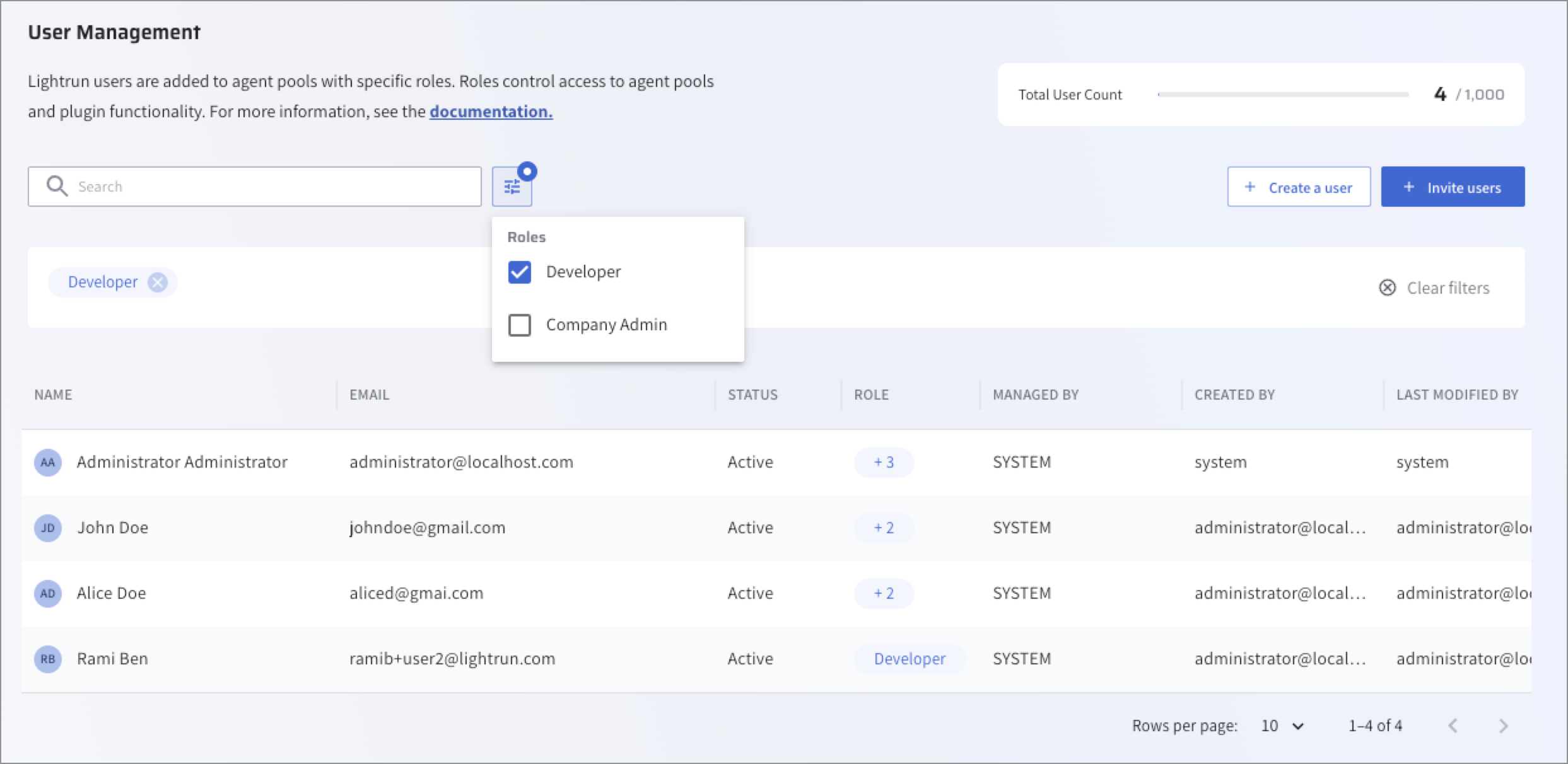Remove the Developer filter chip

(x=158, y=282)
